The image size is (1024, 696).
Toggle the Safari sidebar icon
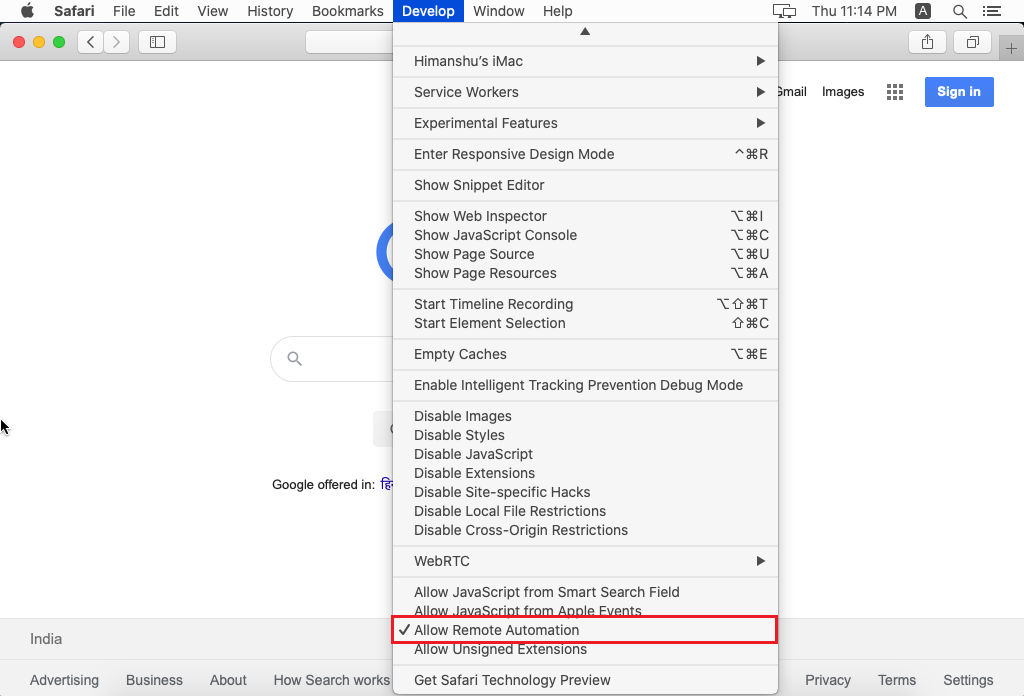158,42
